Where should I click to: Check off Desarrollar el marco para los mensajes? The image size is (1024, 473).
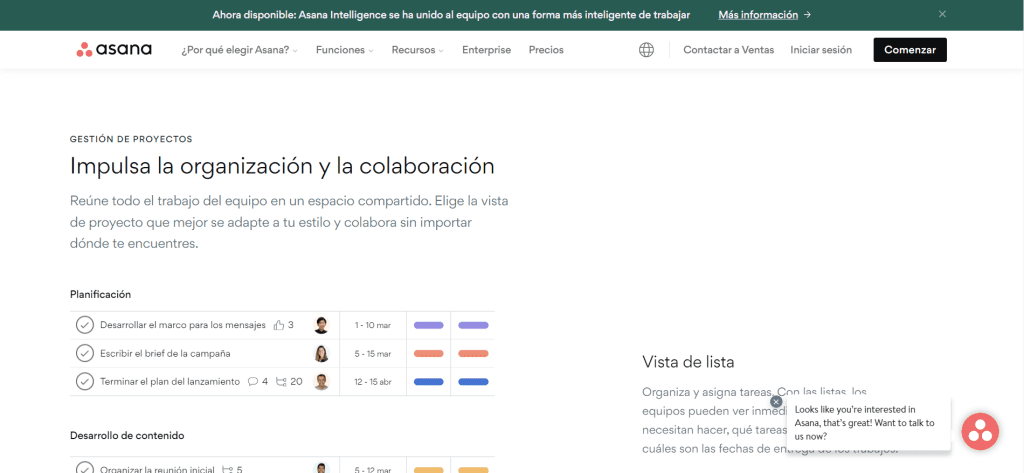tap(84, 325)
